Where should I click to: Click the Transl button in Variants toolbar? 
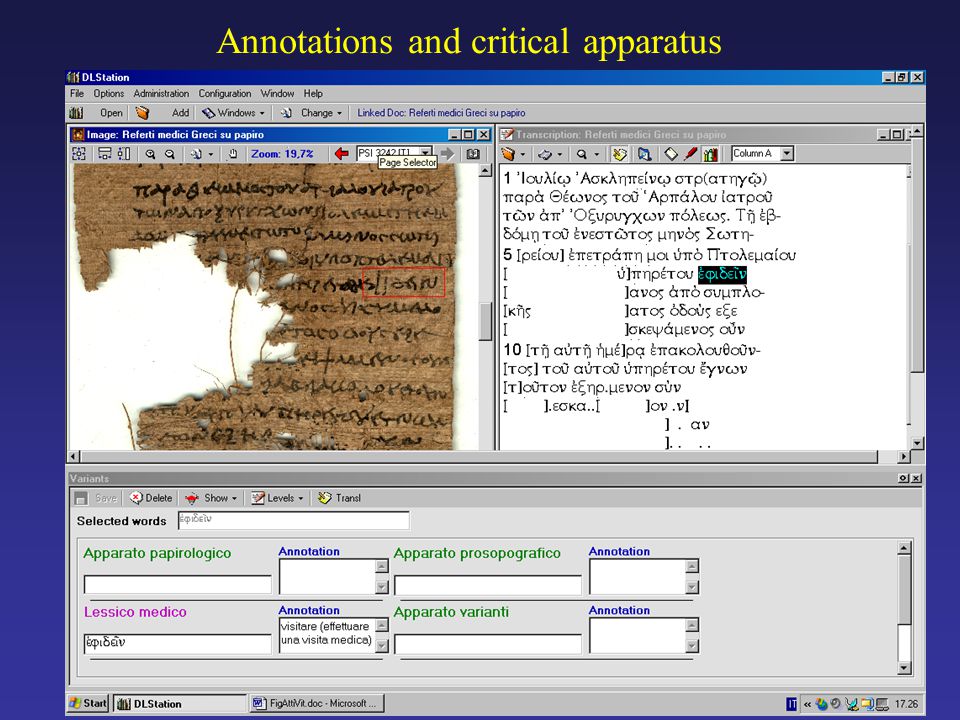tap(339, 498)
